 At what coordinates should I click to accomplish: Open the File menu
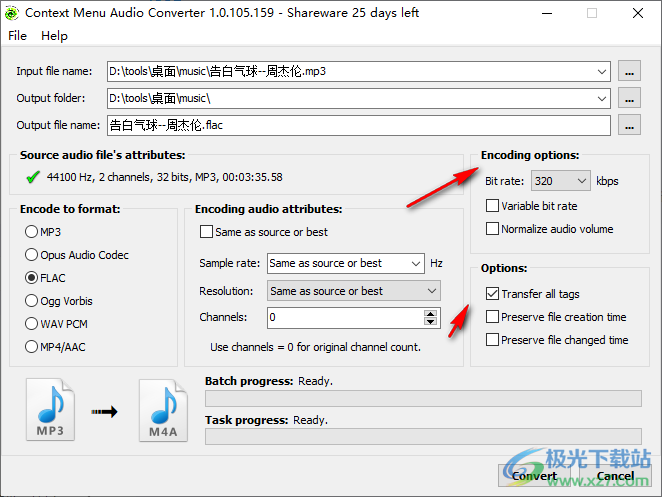tap(17, 36)
